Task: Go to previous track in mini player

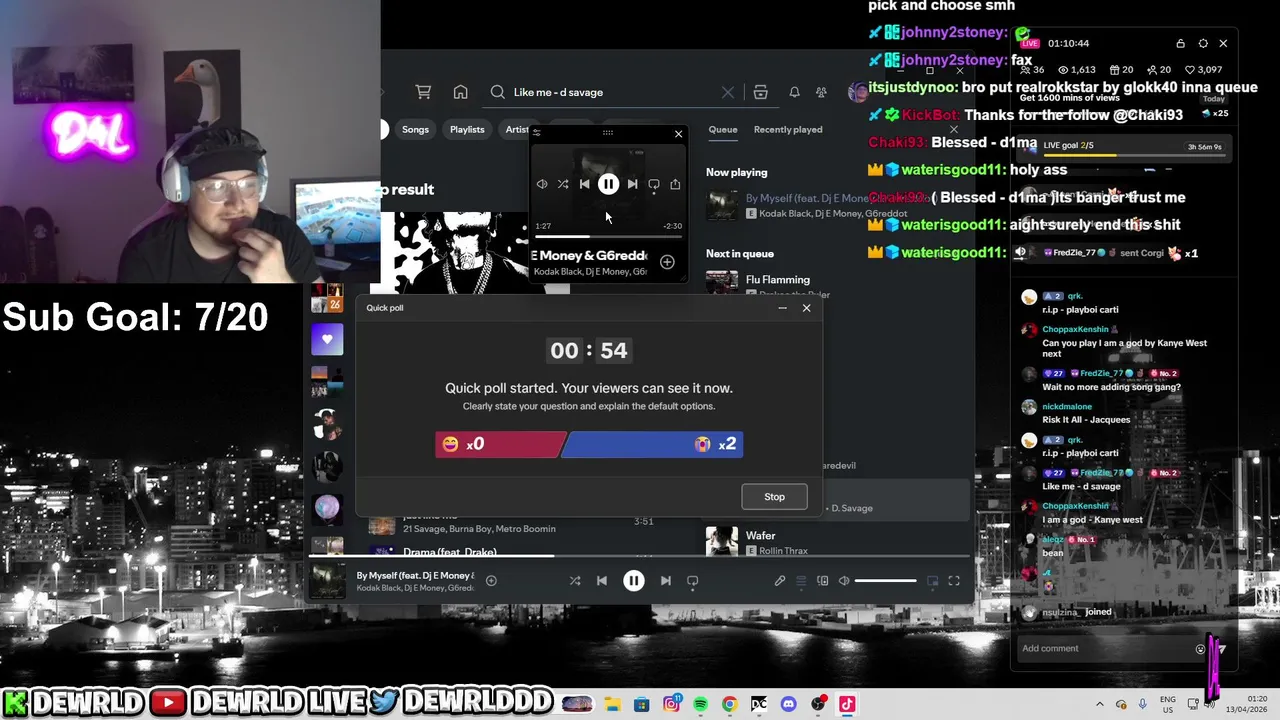Action: (584, 184)
